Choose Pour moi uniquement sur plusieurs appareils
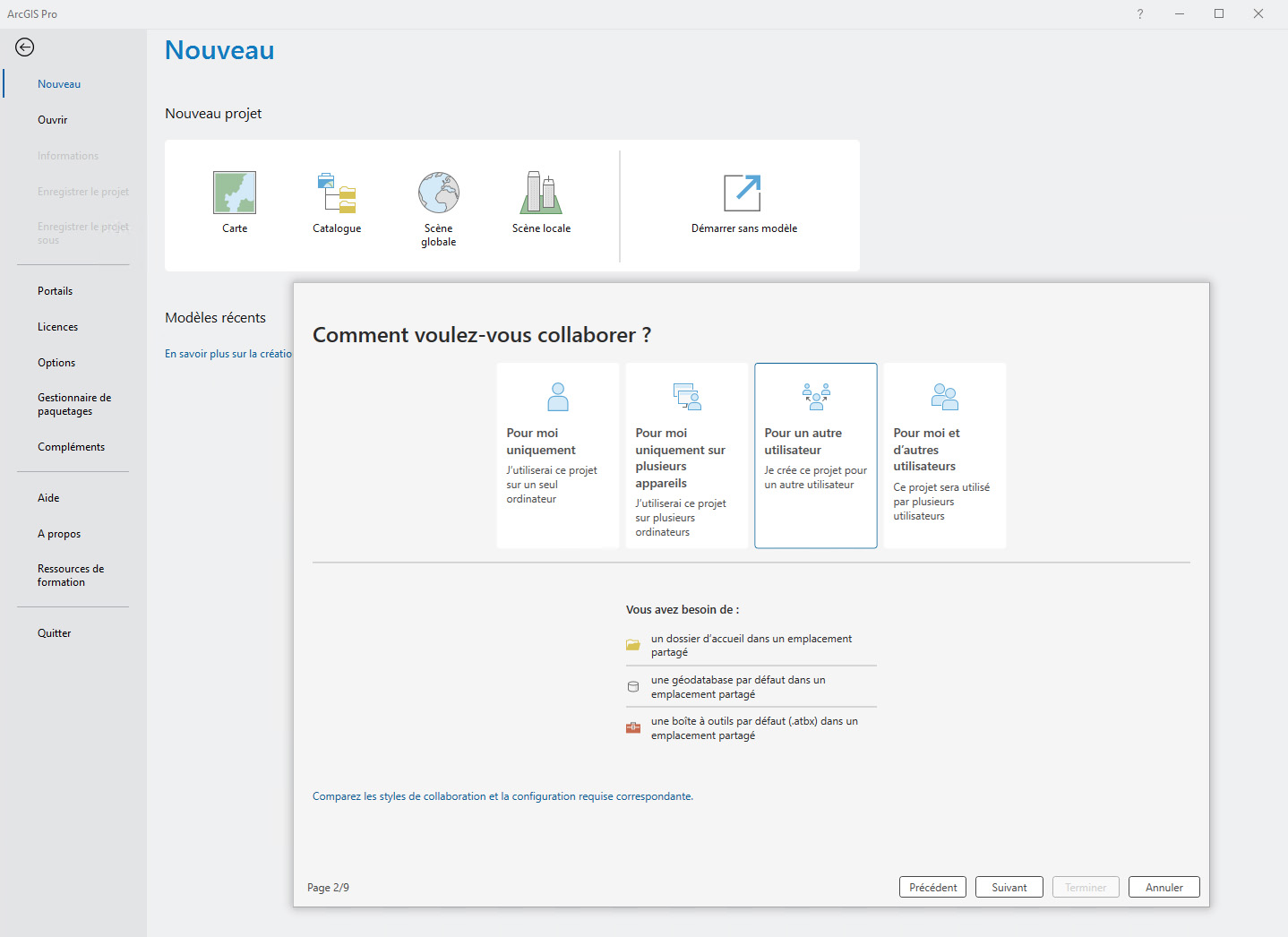The width and height of the screenshot is (1288, 937). coord(686,455)
